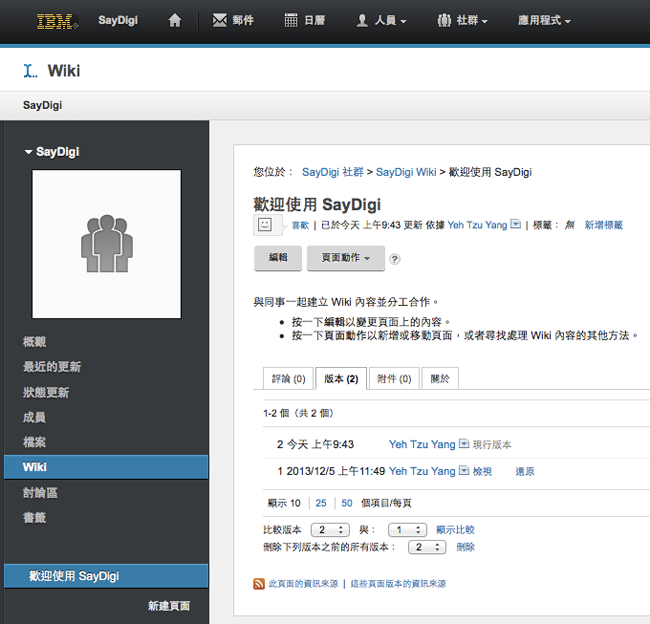Click the 編輯 button
Image resolution: width=650 pixels, height=624 pixels.
[277, 258]
